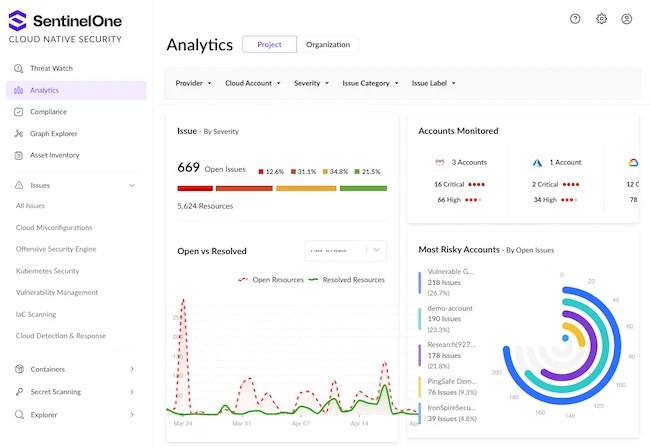This screenshot has height=447, width=650.
Task: Select the Compliance checkbox icon in sidebar
Action: [x=19, y=112]
